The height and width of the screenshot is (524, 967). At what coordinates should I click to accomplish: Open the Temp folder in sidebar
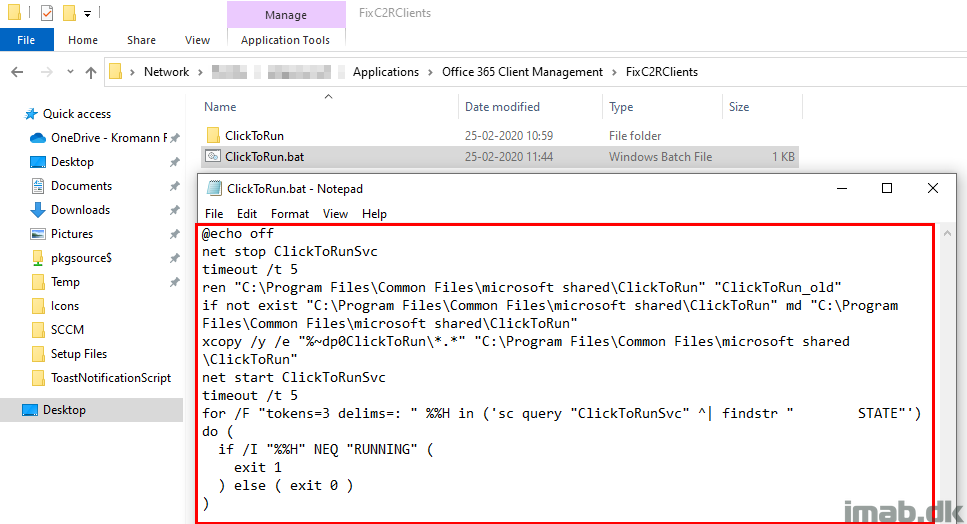click(65, 282)
